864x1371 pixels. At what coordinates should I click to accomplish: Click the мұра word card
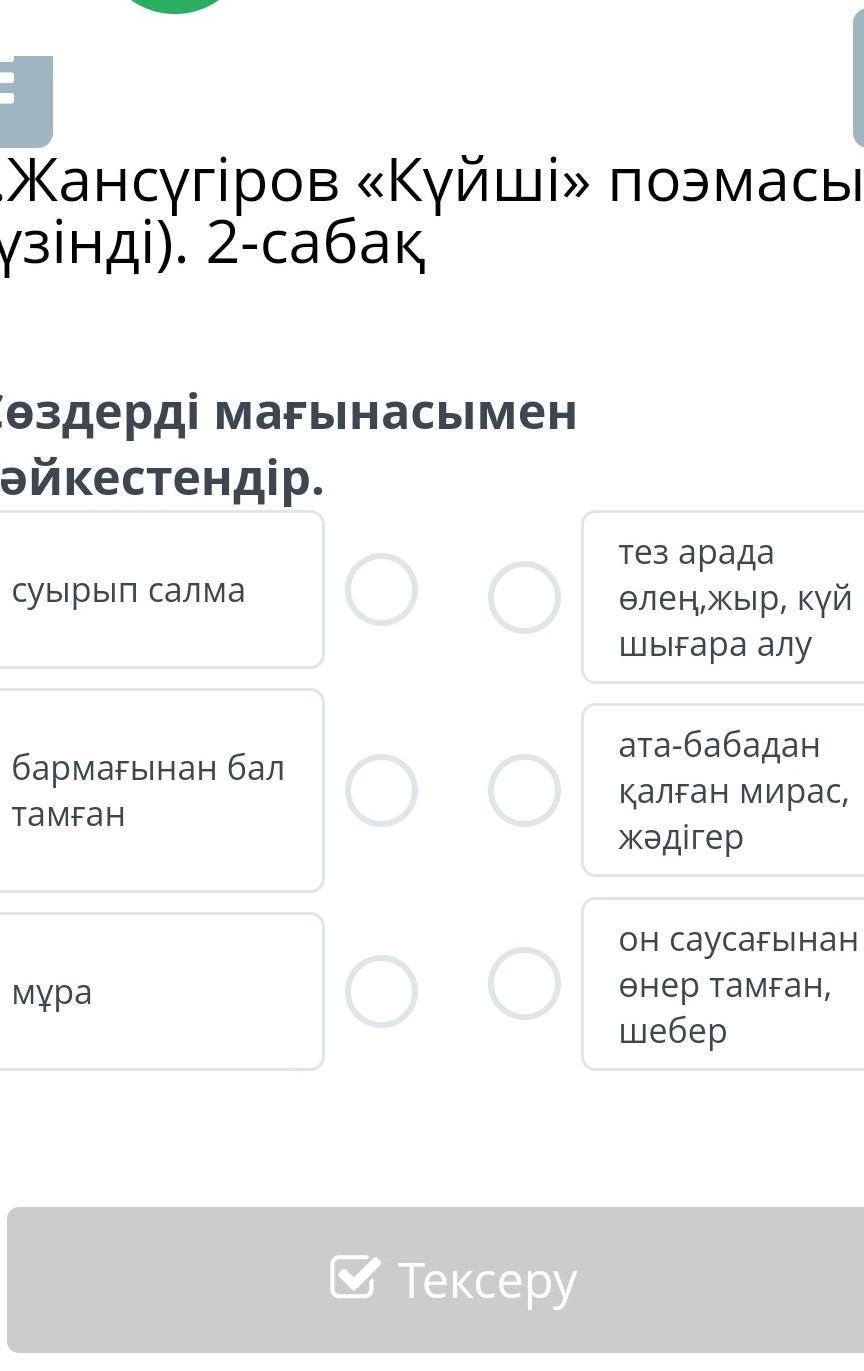coord(160,991)
